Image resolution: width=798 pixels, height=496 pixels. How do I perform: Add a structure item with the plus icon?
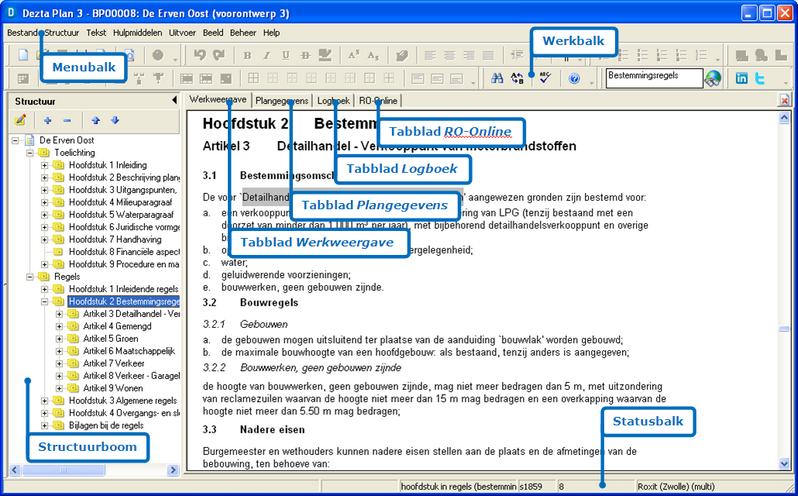[x=48, y=121]
